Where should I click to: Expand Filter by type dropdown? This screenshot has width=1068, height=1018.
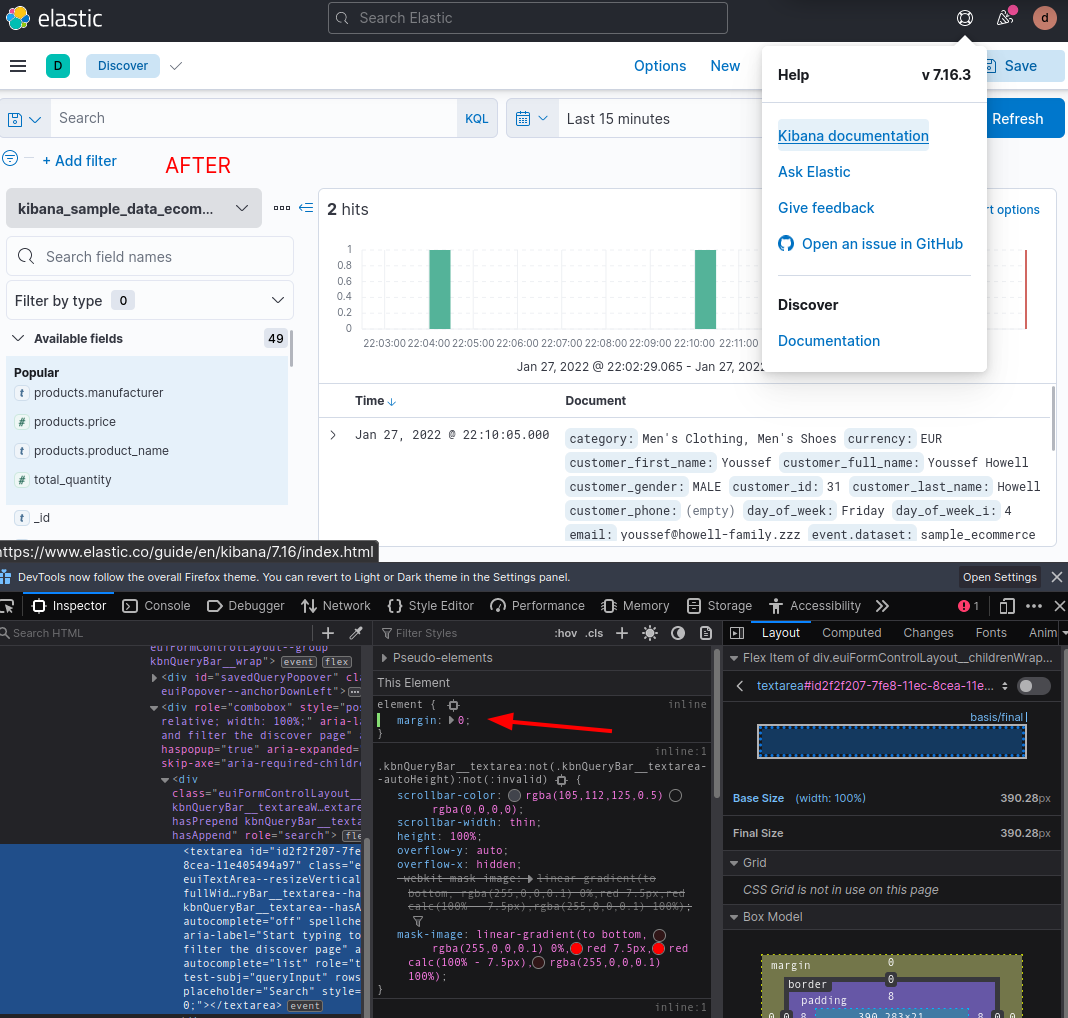click(150, 300)
